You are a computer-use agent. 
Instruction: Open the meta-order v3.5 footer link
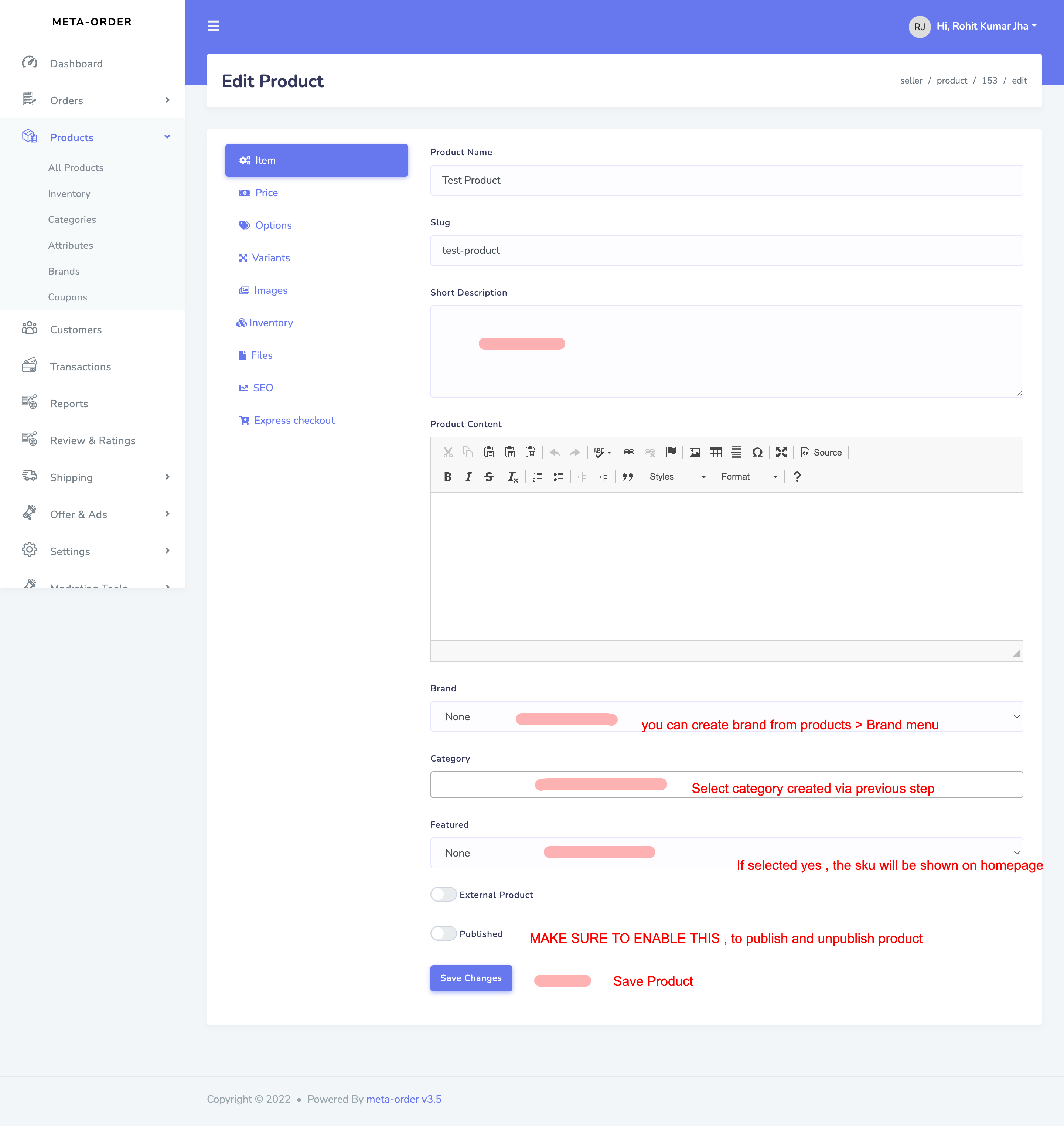[404, 1099]
